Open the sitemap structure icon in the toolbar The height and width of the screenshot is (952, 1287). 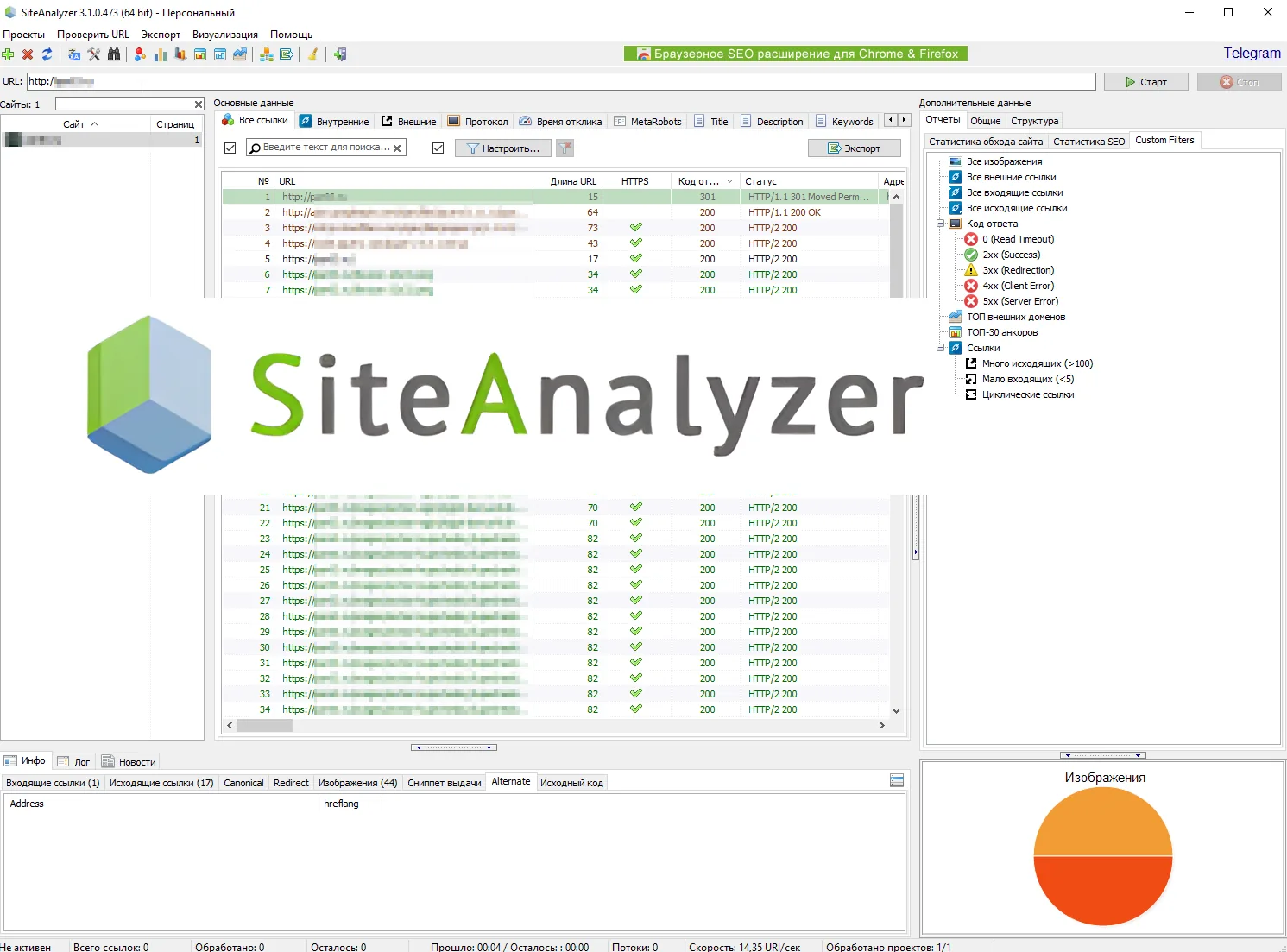(x=267, y=54)
